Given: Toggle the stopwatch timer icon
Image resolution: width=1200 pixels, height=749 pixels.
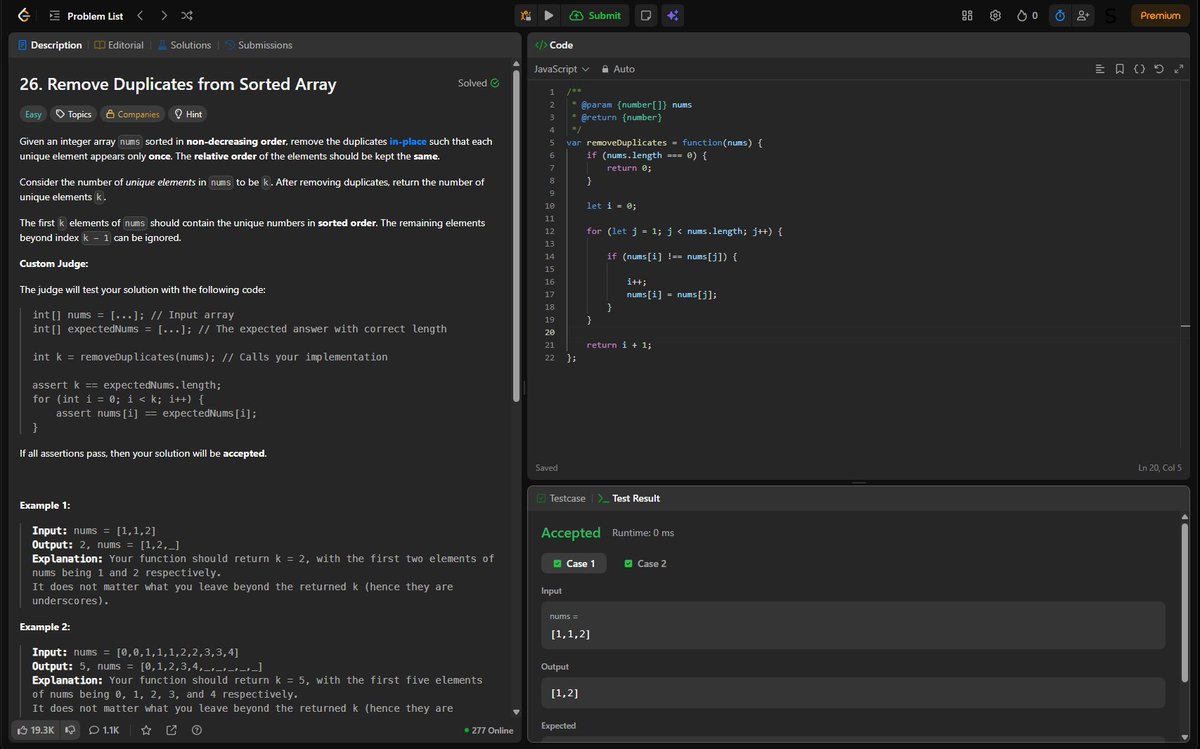Looking at the screenshot, I should 1059,15.
